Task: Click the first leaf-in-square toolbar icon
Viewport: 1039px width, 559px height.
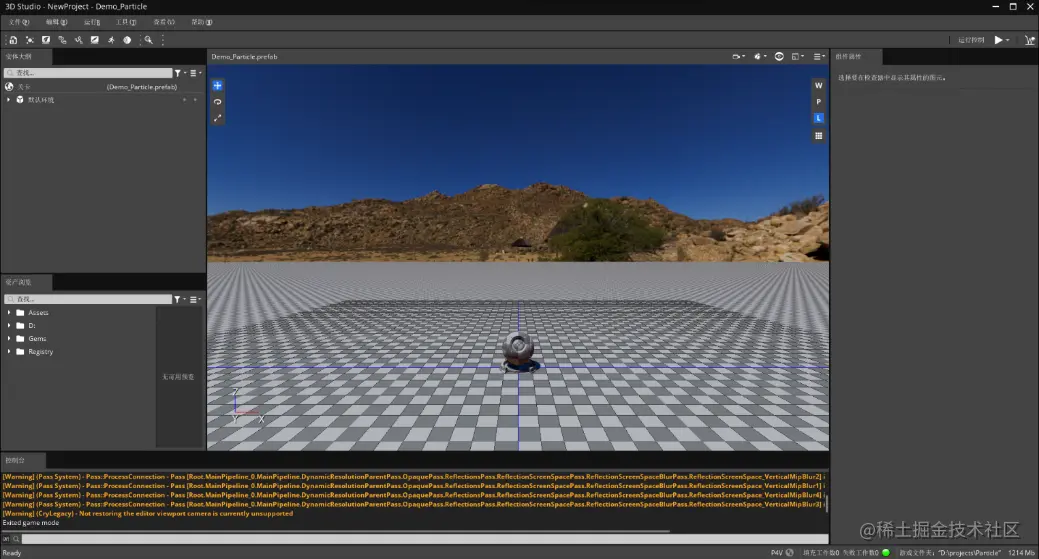Action: pos(46,40)
